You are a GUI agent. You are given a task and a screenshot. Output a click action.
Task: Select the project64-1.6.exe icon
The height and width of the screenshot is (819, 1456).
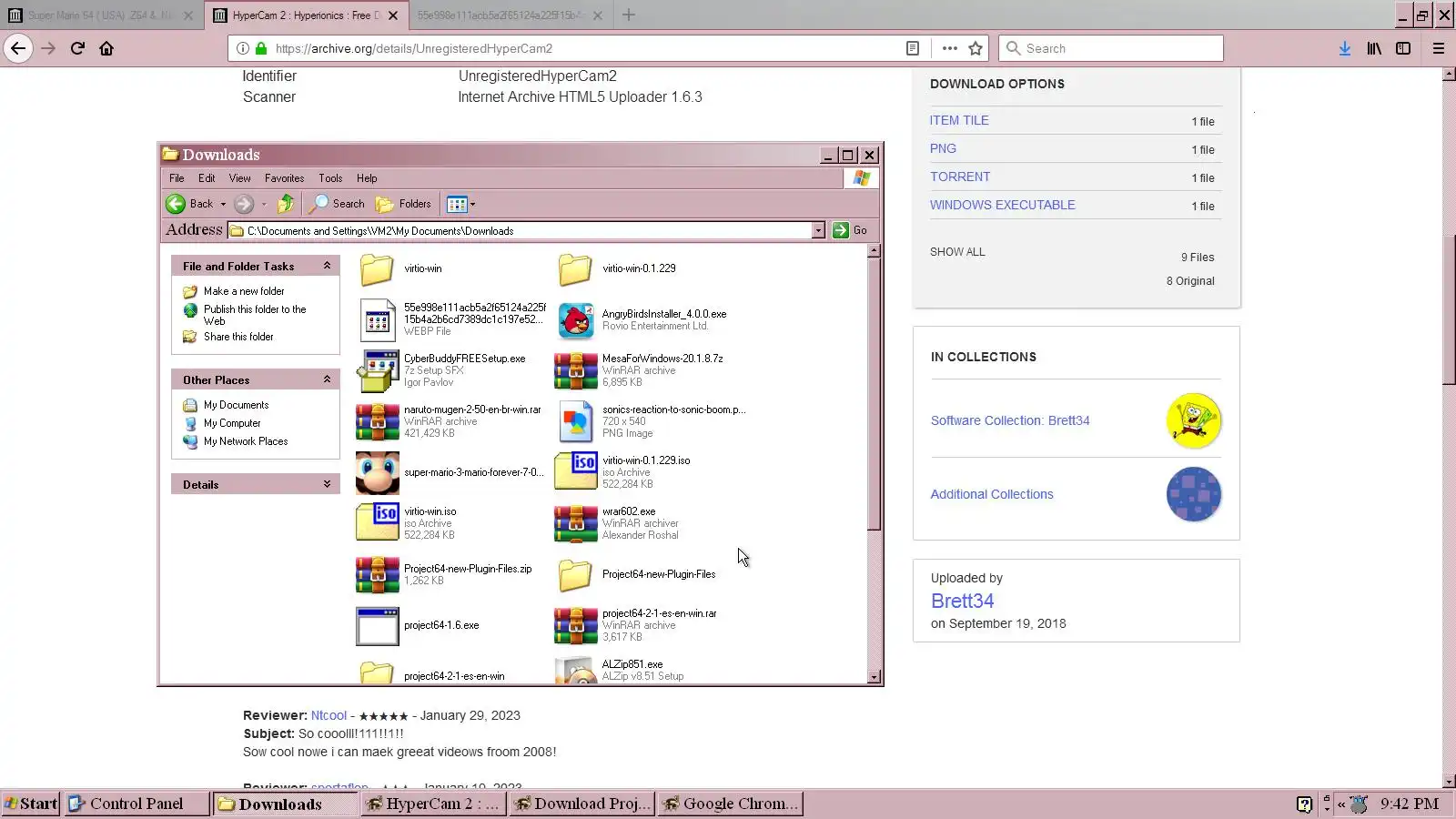click(377, 625)
